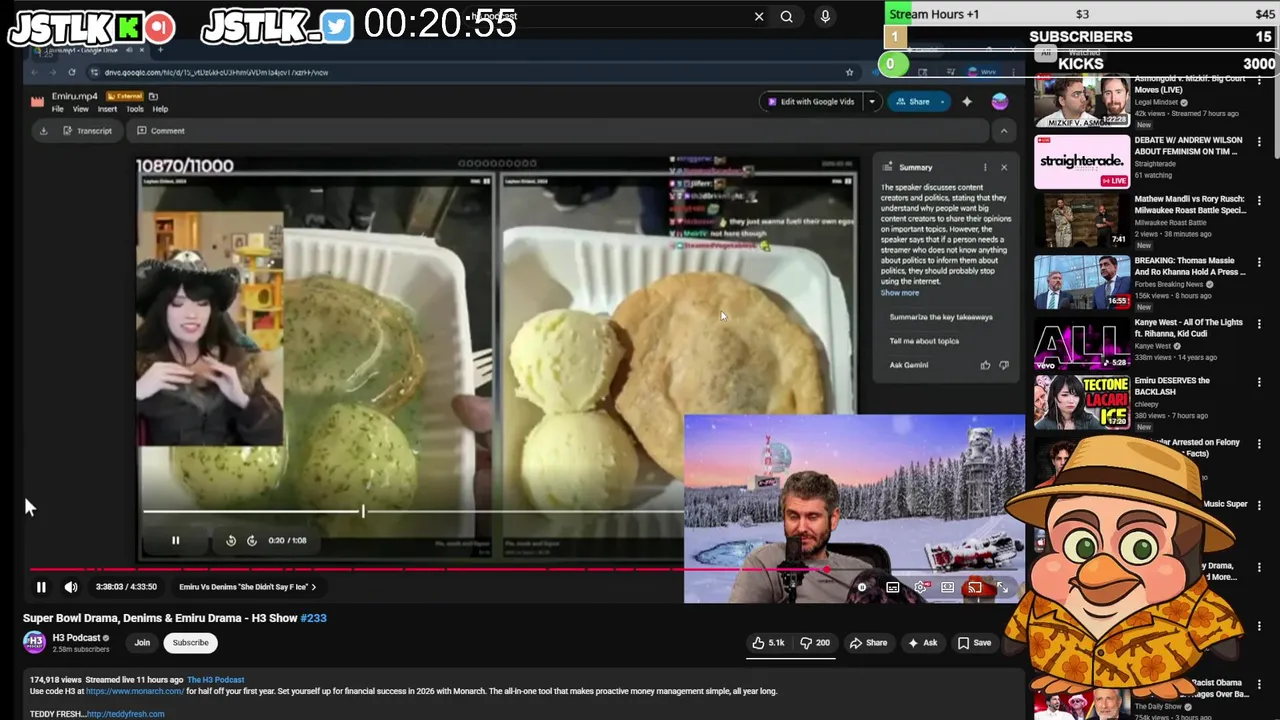Skip forward in the Emiru.mp4 clip
Viewport: 1280px width, 720px height.
(x=252, y=540)
